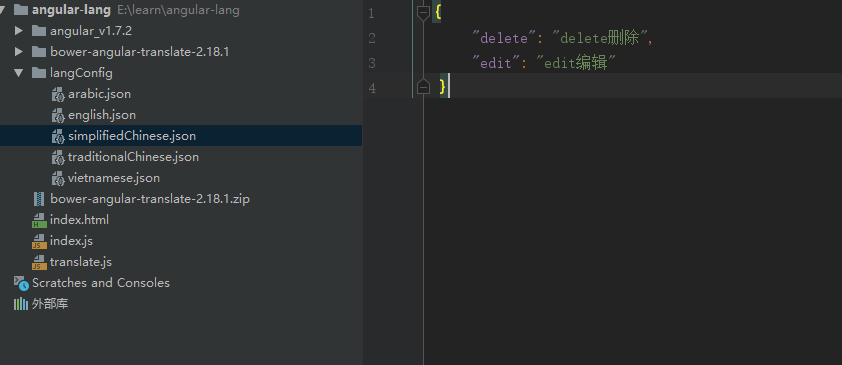Viewport: 842px width, 365px height.
Task: Click the traditionalChinese.json file icon
Action: 58,157
